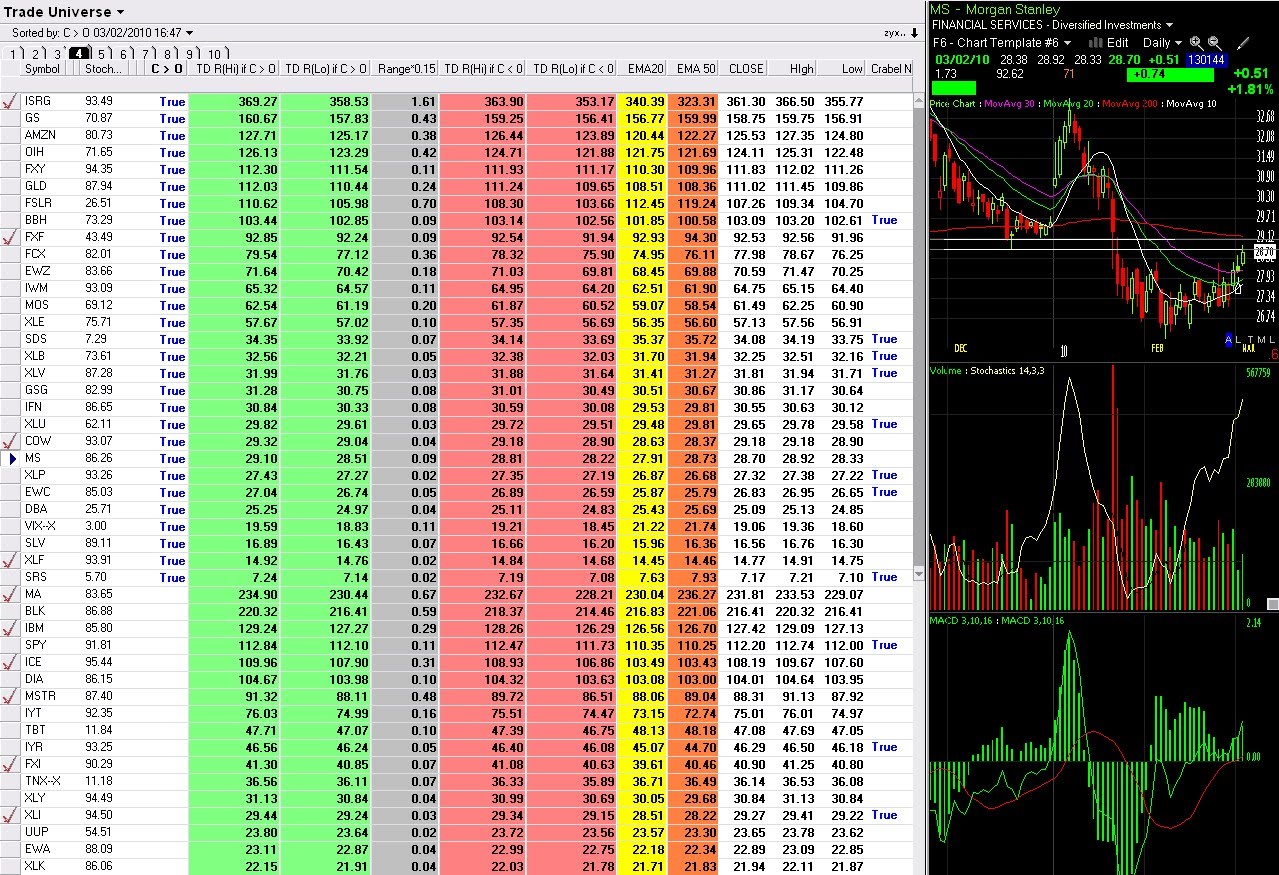Click the row pointer arrow beside MS

coord(13,458)
